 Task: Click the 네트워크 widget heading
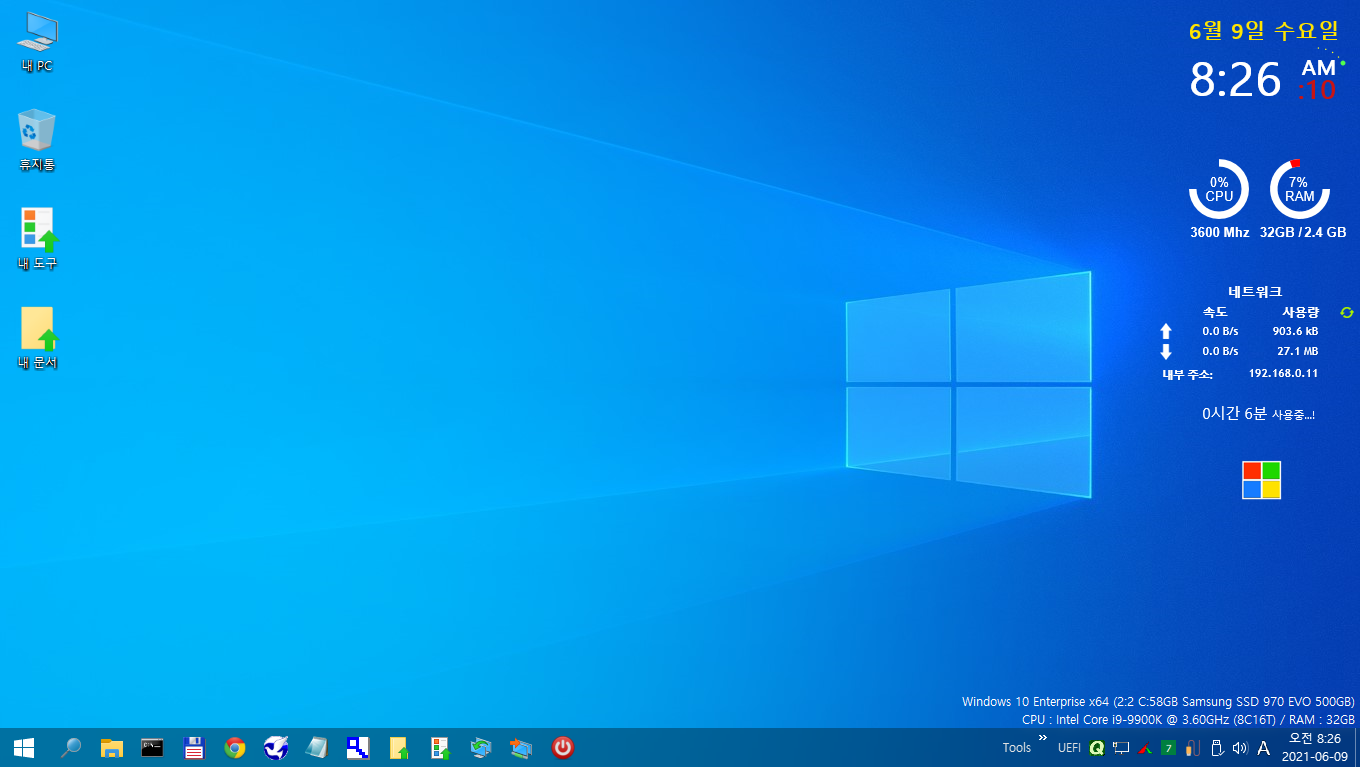(x=1255, y=292)
